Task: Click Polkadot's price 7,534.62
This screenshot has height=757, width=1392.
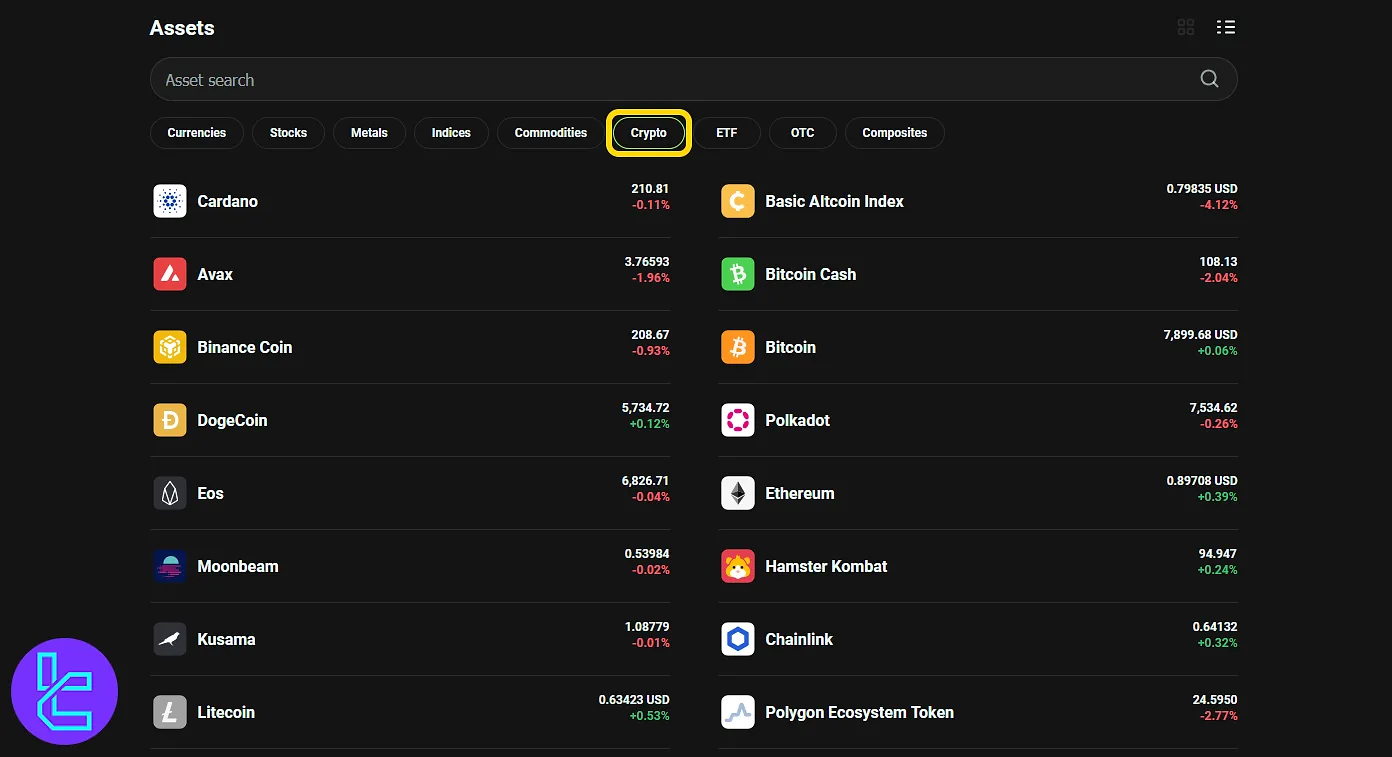Action: click(x=1213, y=407)
